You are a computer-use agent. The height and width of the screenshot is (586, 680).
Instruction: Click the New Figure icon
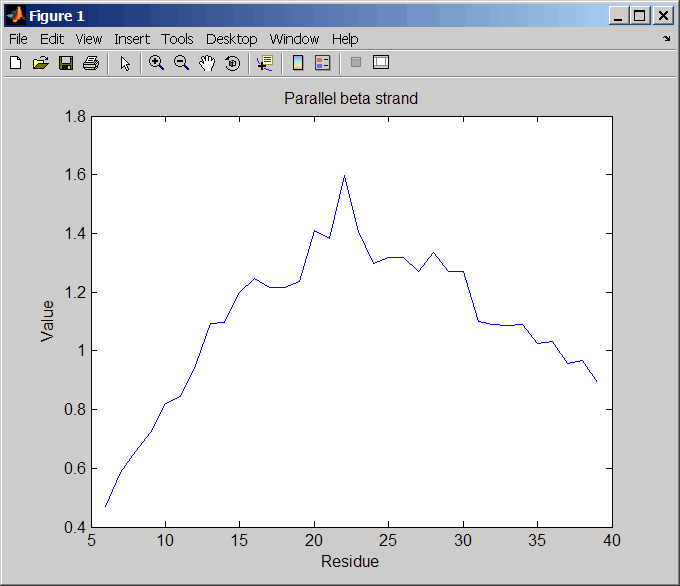click(x=16, y=63)
